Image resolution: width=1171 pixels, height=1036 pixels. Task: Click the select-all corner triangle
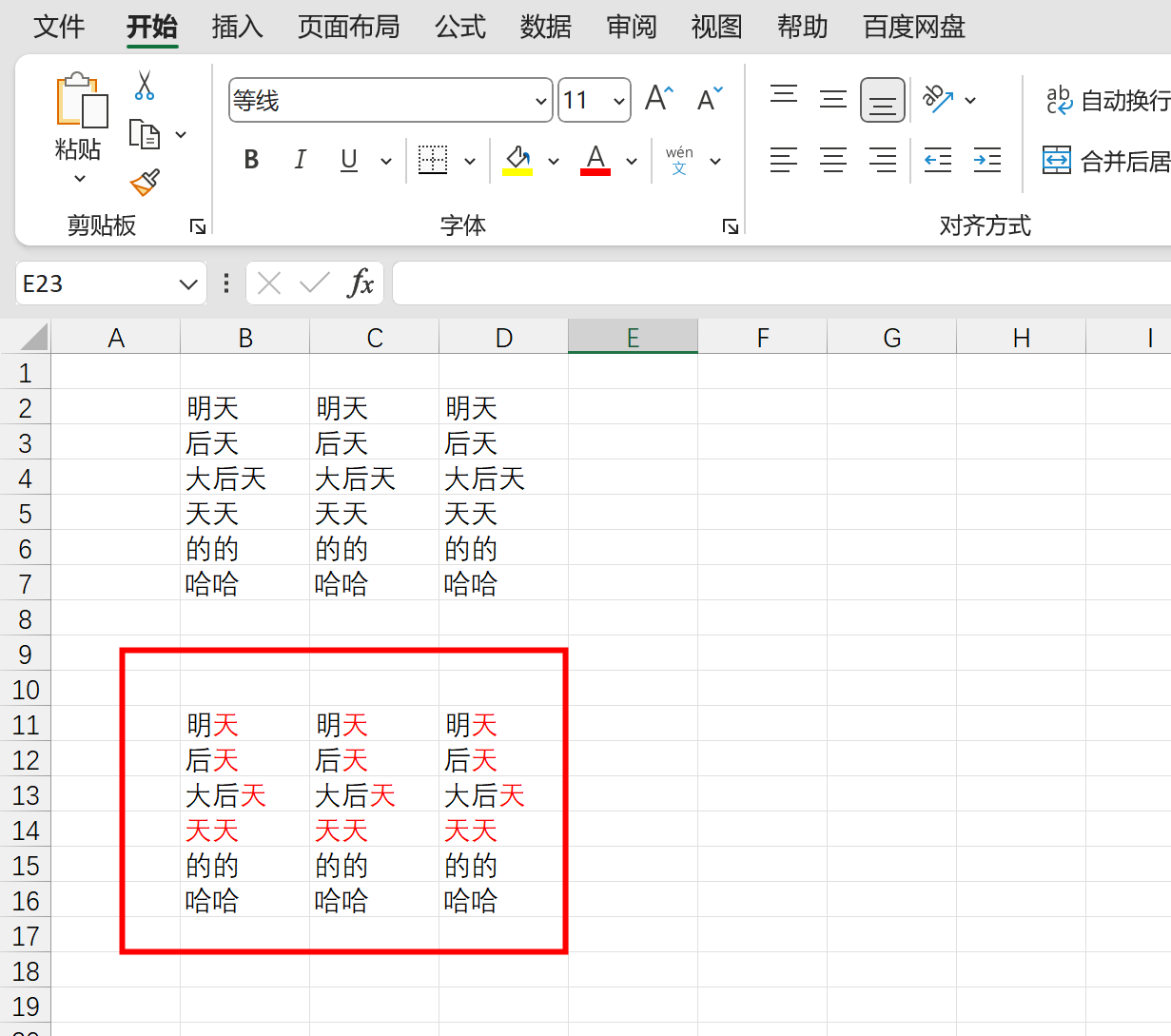[33, 337]
